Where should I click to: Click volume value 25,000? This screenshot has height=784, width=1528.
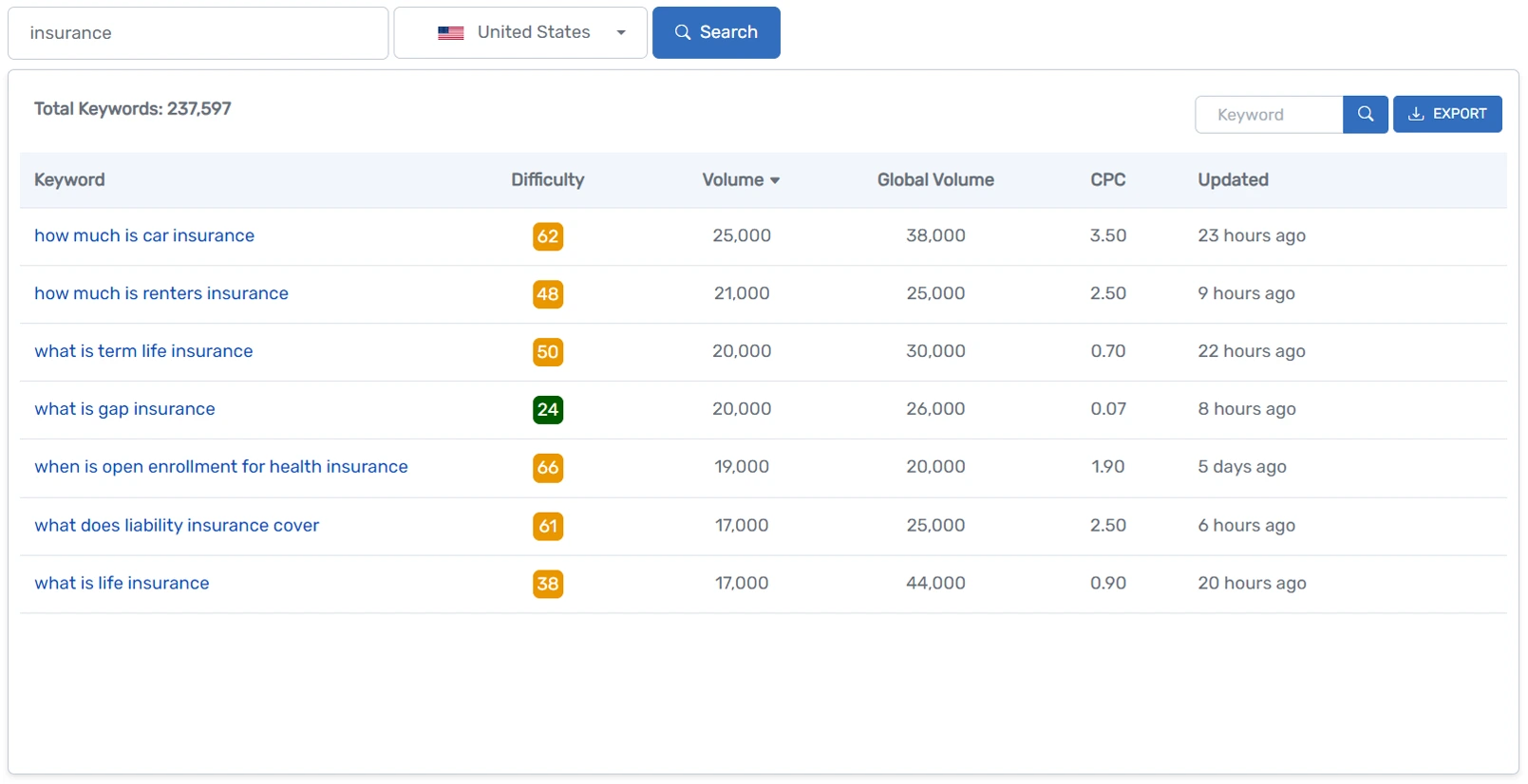[x=742, y=235]
